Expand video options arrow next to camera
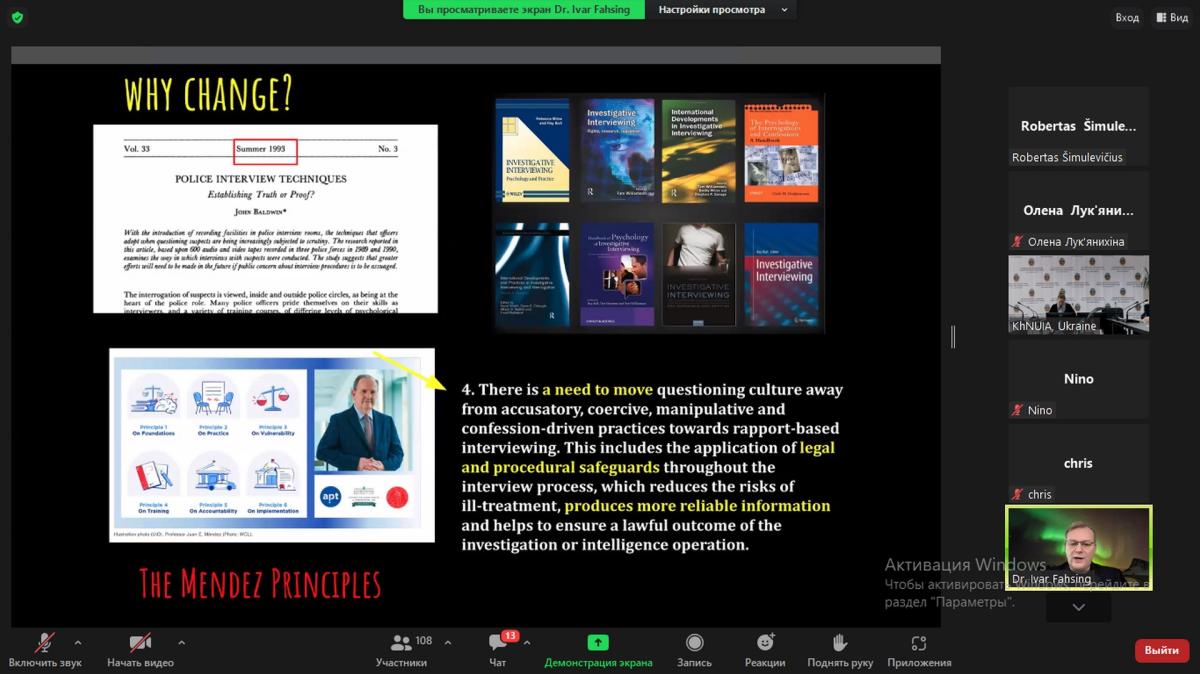The width and height of the screenshot is (1200, 674). coord(181,642)
